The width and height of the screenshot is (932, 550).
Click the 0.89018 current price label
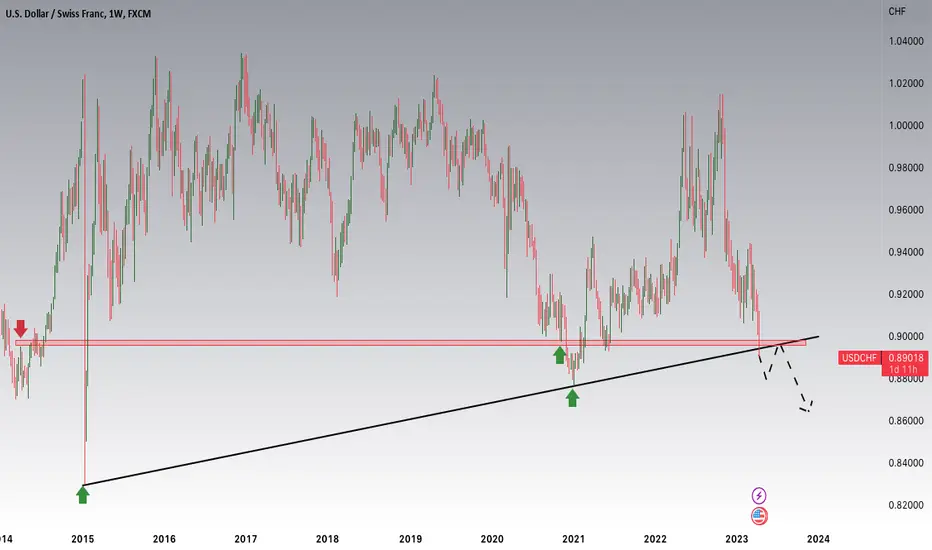[x=906, y=358]
